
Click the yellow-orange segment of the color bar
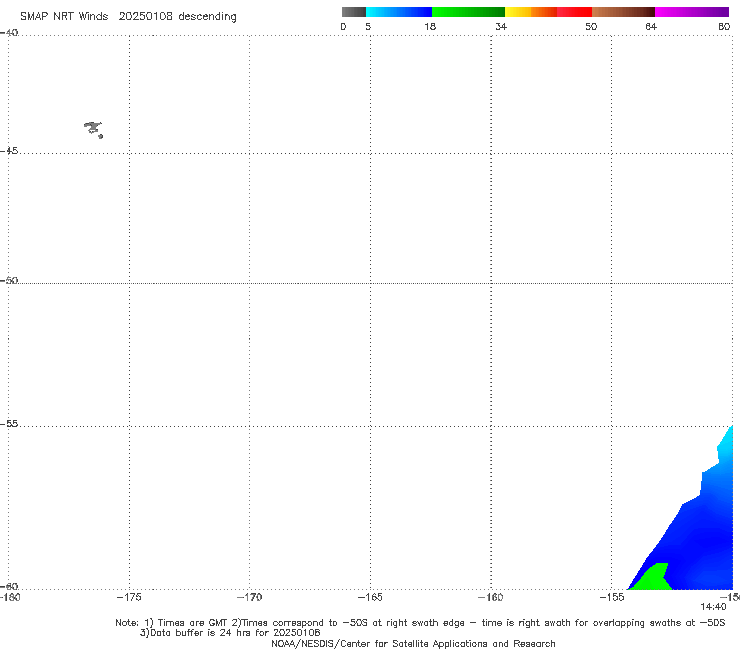click(x=530, y=12)
